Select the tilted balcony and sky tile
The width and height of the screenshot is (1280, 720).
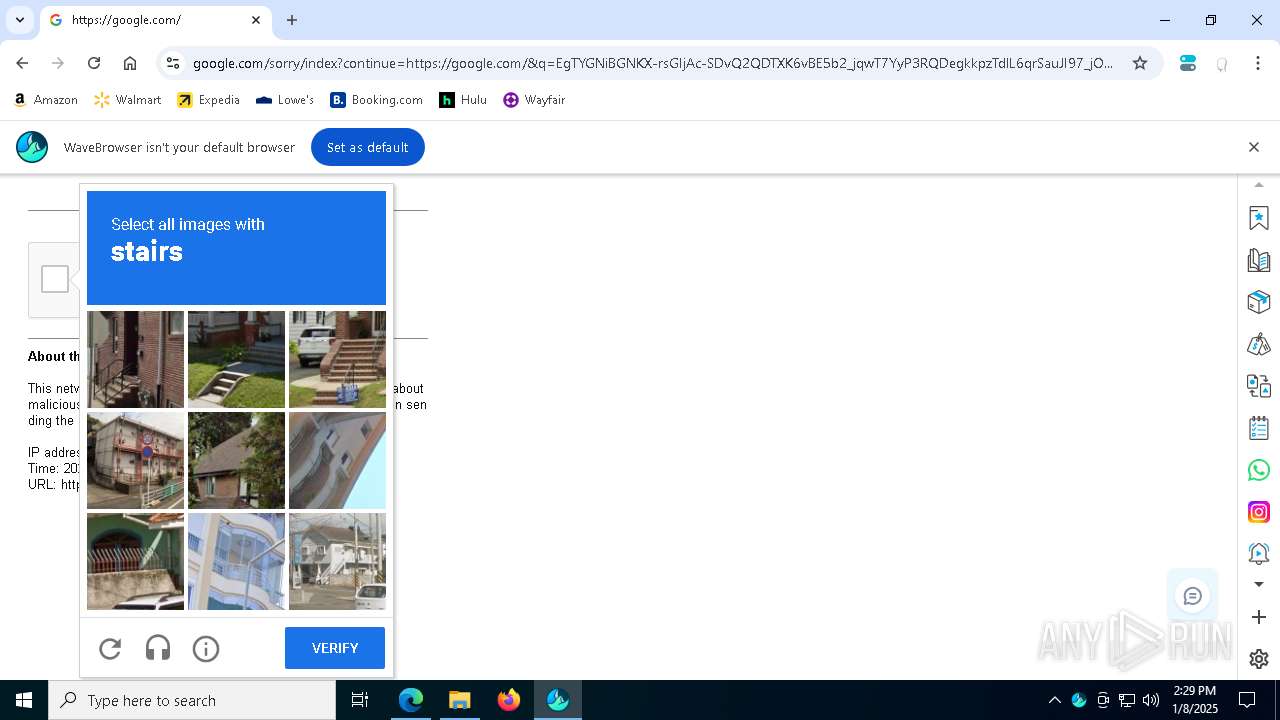[337, 460]
